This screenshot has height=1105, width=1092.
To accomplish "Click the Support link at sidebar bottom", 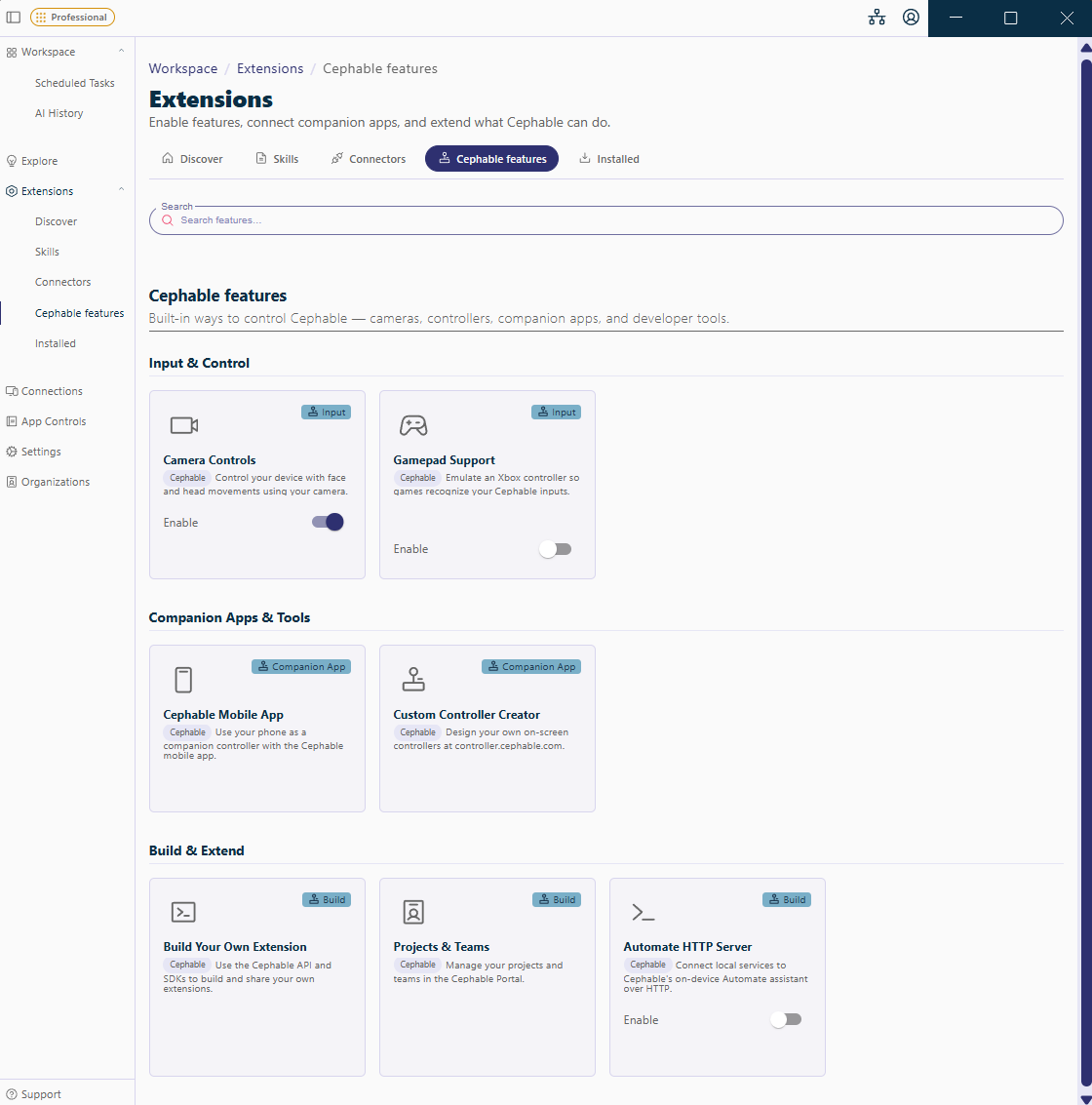I will pyautogui.click(x=41, y=1094).
